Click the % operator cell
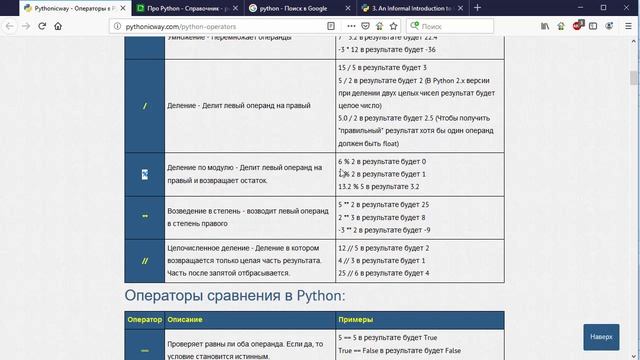 [144, 175]
